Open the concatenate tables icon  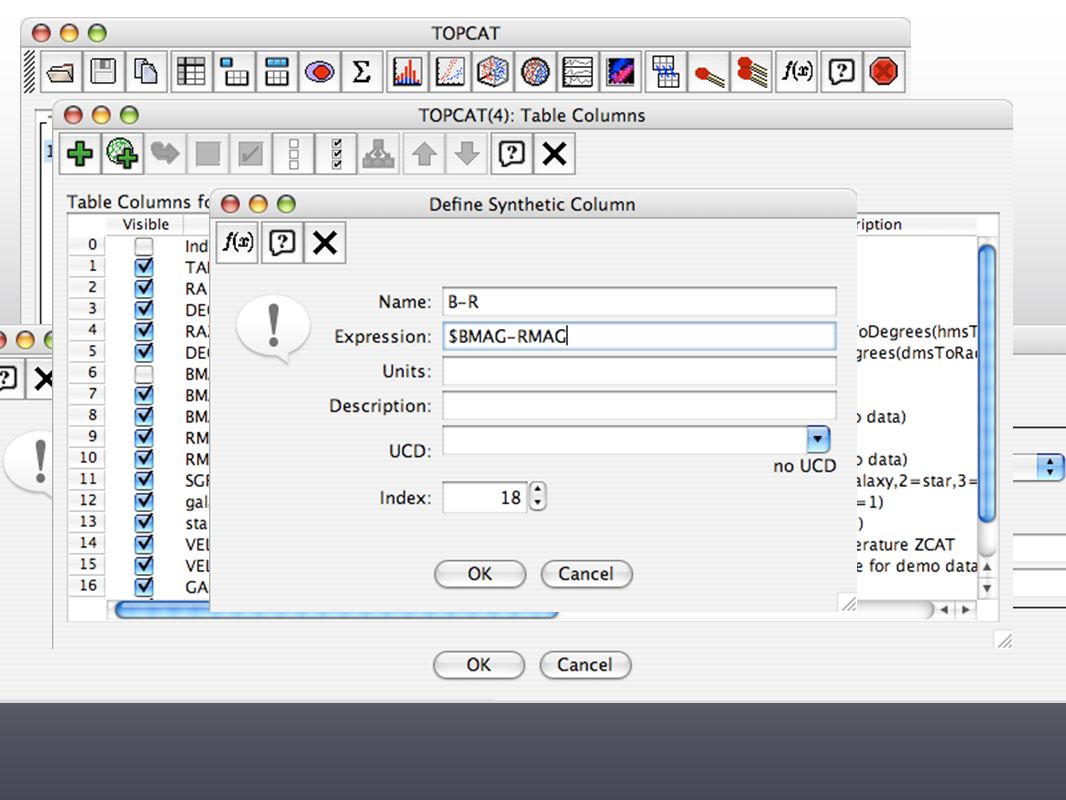665,71
